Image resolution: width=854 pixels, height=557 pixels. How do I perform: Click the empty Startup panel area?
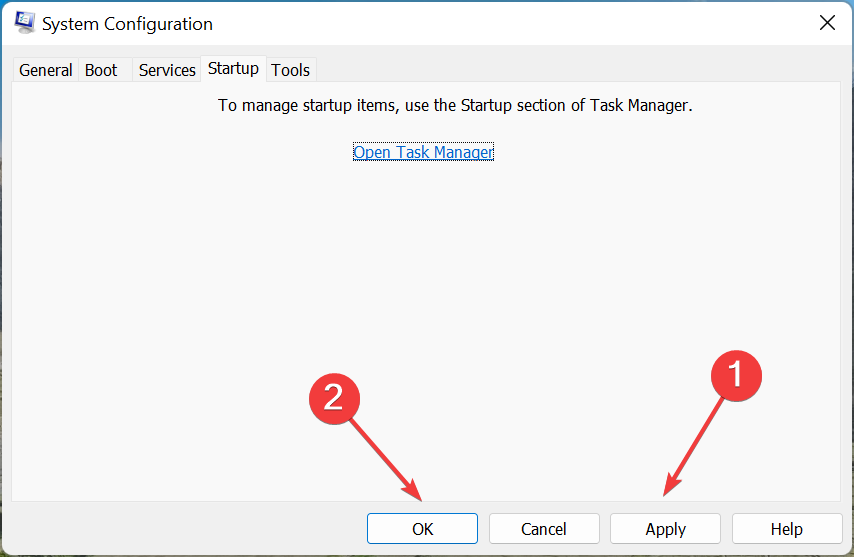pos(425,272)
